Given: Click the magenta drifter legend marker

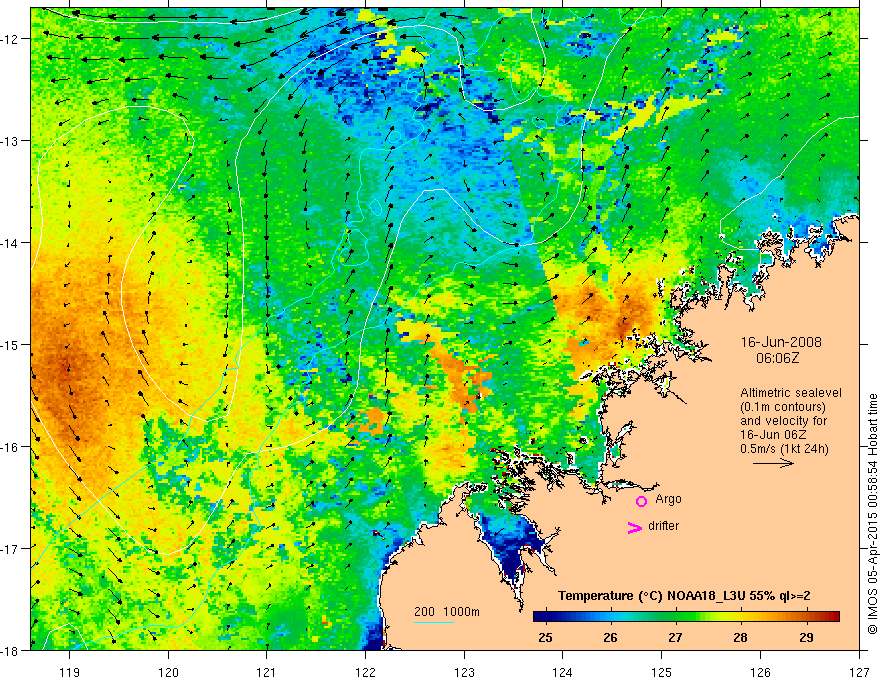Looking at the screenshot, I should point(635,528).
